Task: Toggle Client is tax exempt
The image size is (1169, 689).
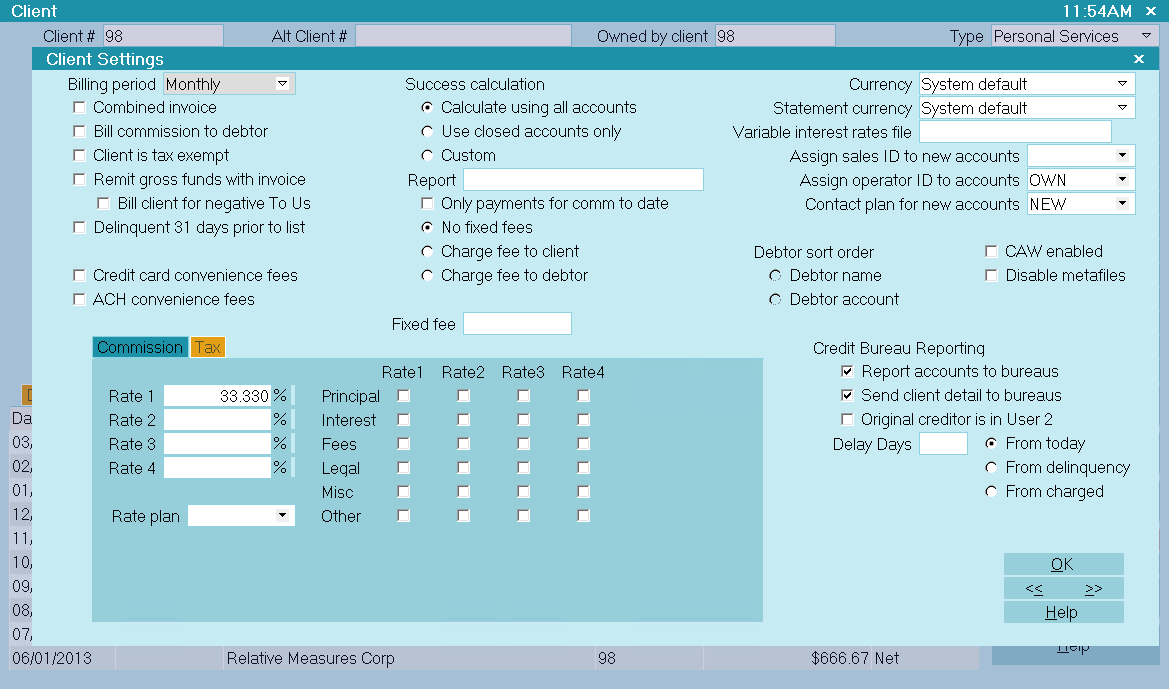Action: point(79,155)
